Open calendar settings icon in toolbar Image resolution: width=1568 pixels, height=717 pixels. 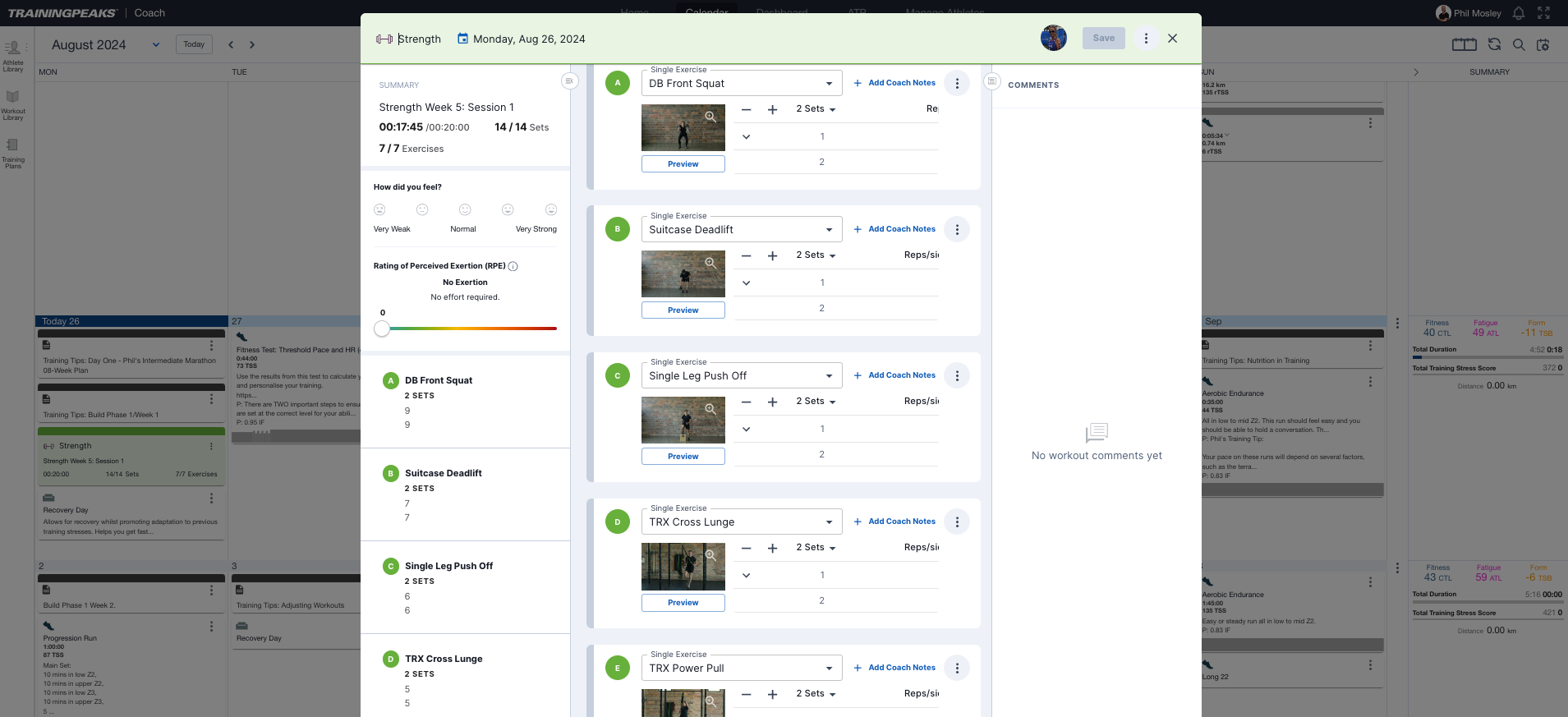pyautogui.click(x=1543, y=44)
